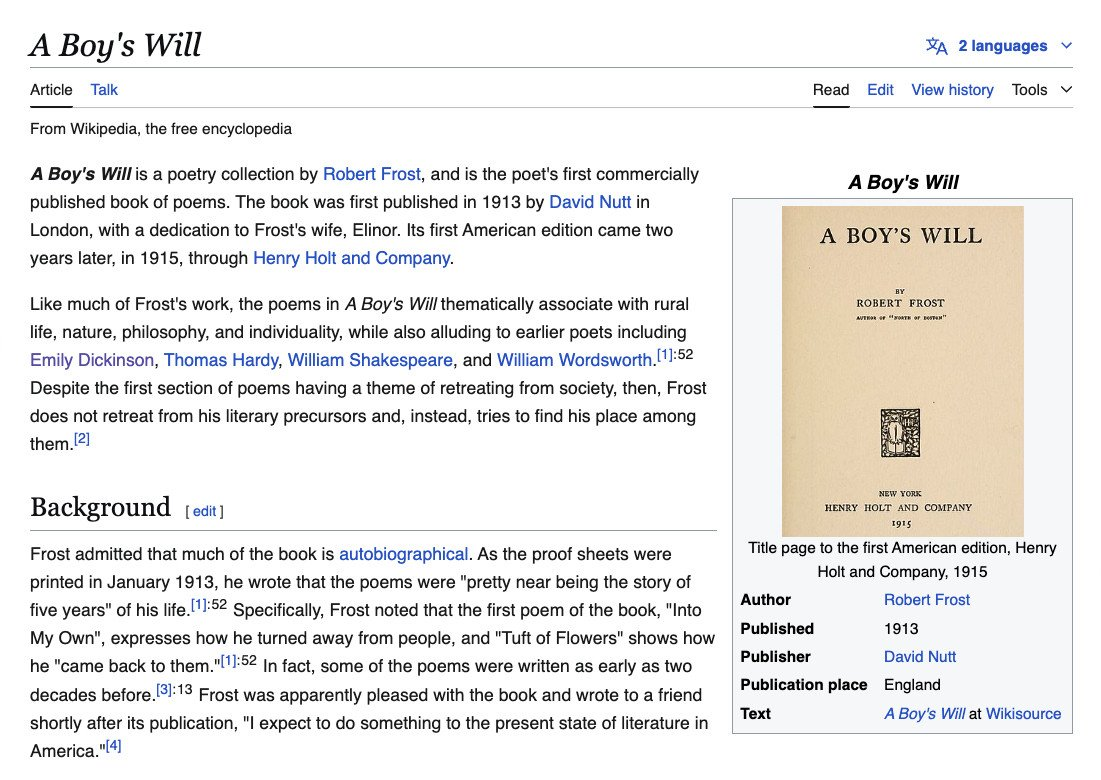Switch to the Talk tab

click(x=104, y=90)
